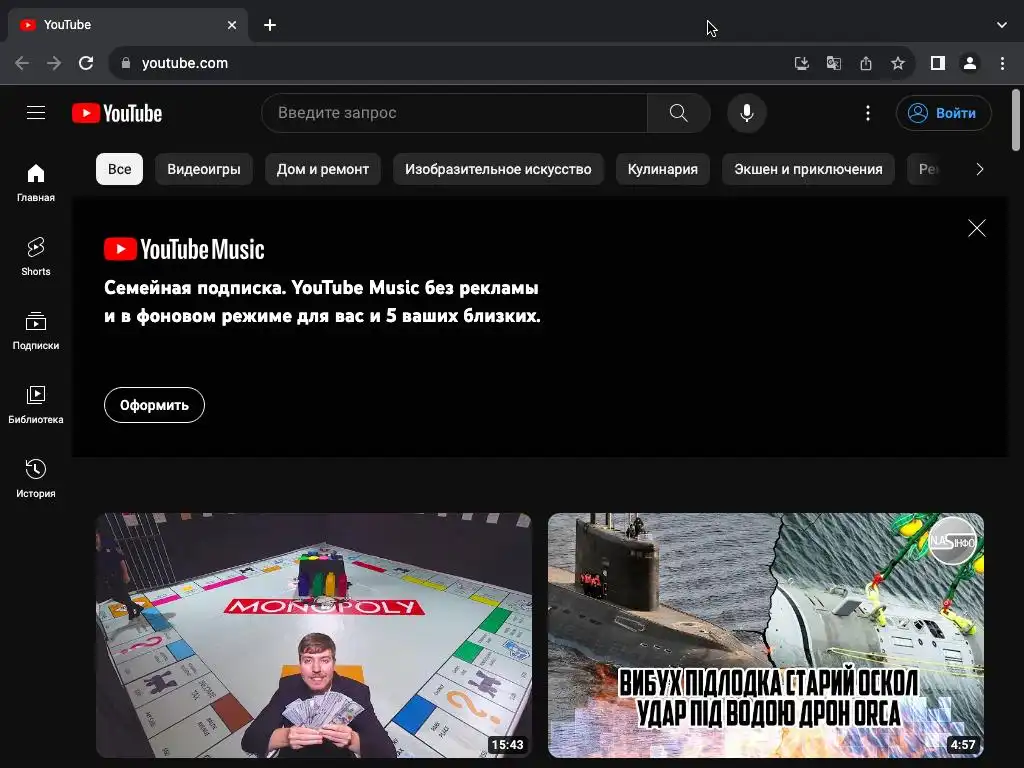Open the Chrome profile icon
The height and width of the screenshot is (768, 1024).
point(970,63)
